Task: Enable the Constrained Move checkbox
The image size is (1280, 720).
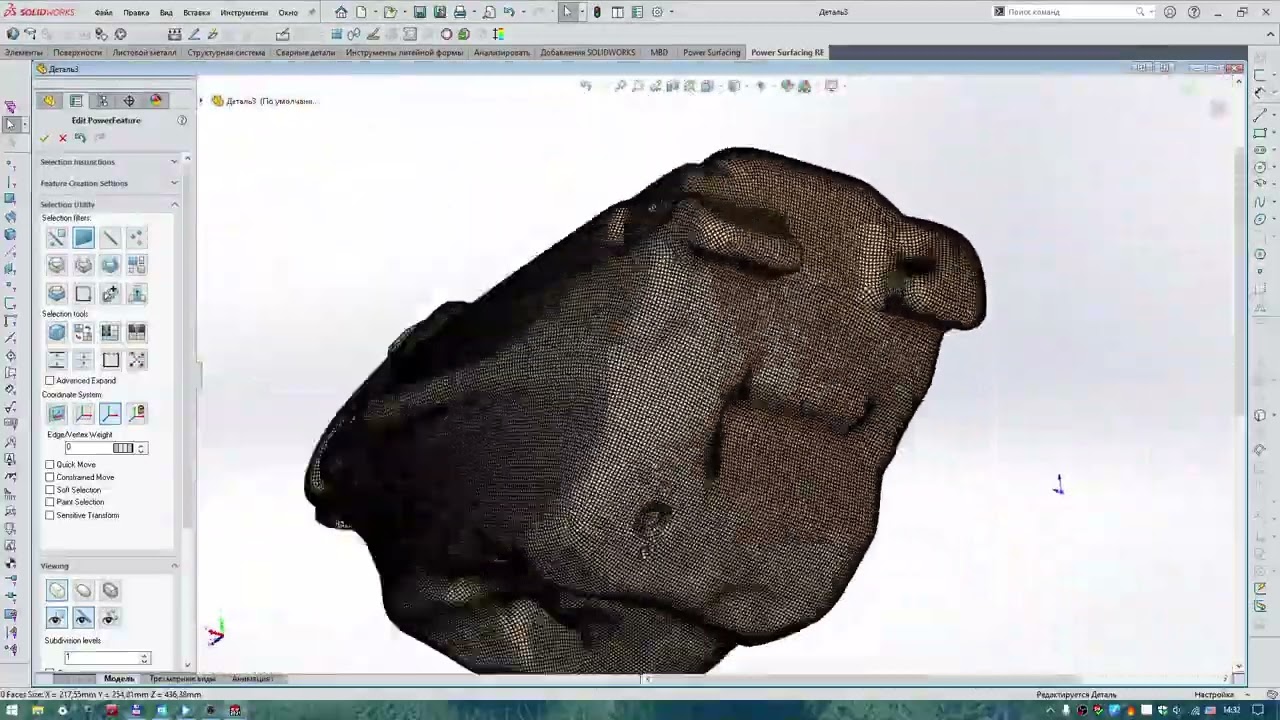Action: coord(50,477)
